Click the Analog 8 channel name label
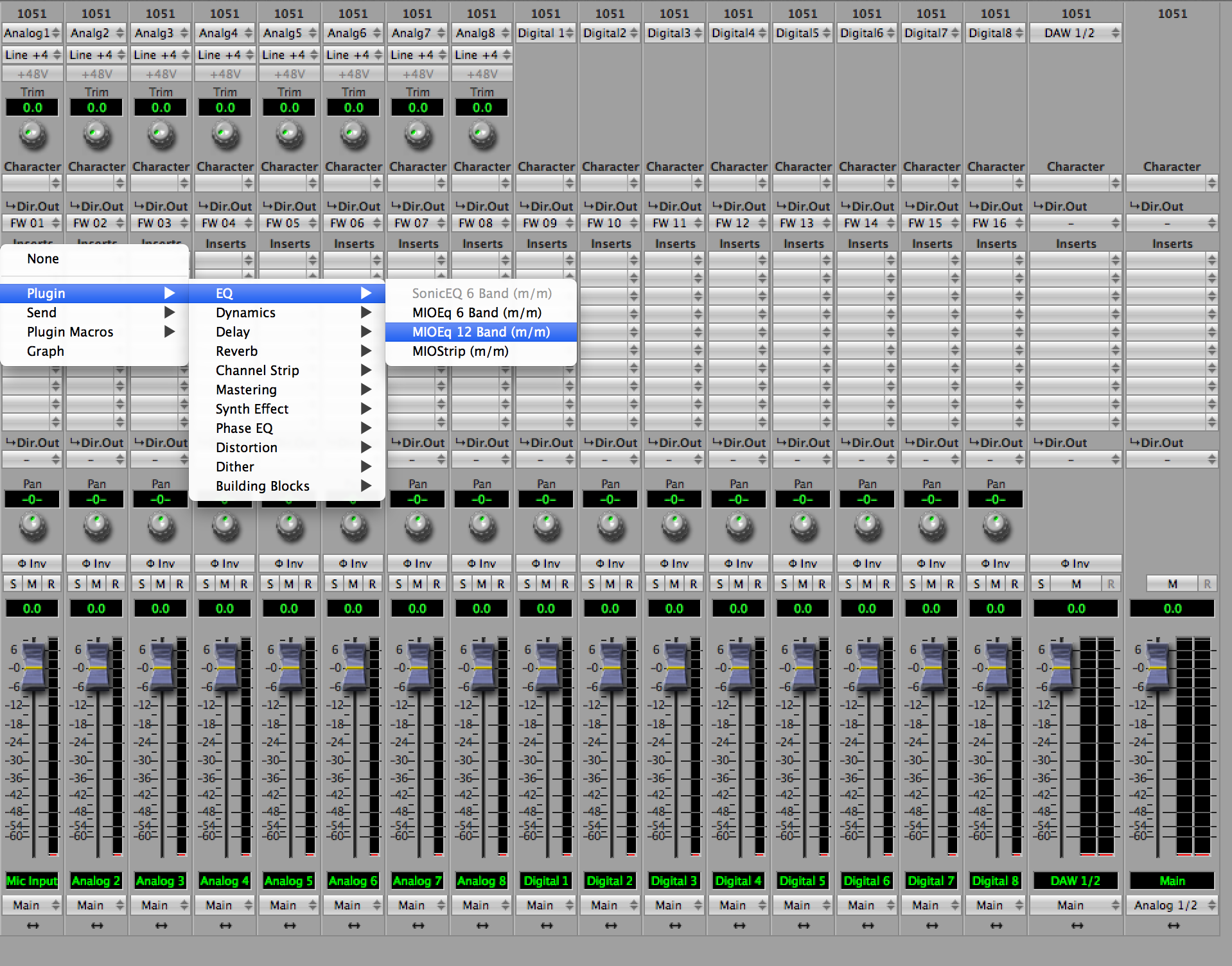Viewport: 1232px width, 966px height. click(x=482, y=881)
